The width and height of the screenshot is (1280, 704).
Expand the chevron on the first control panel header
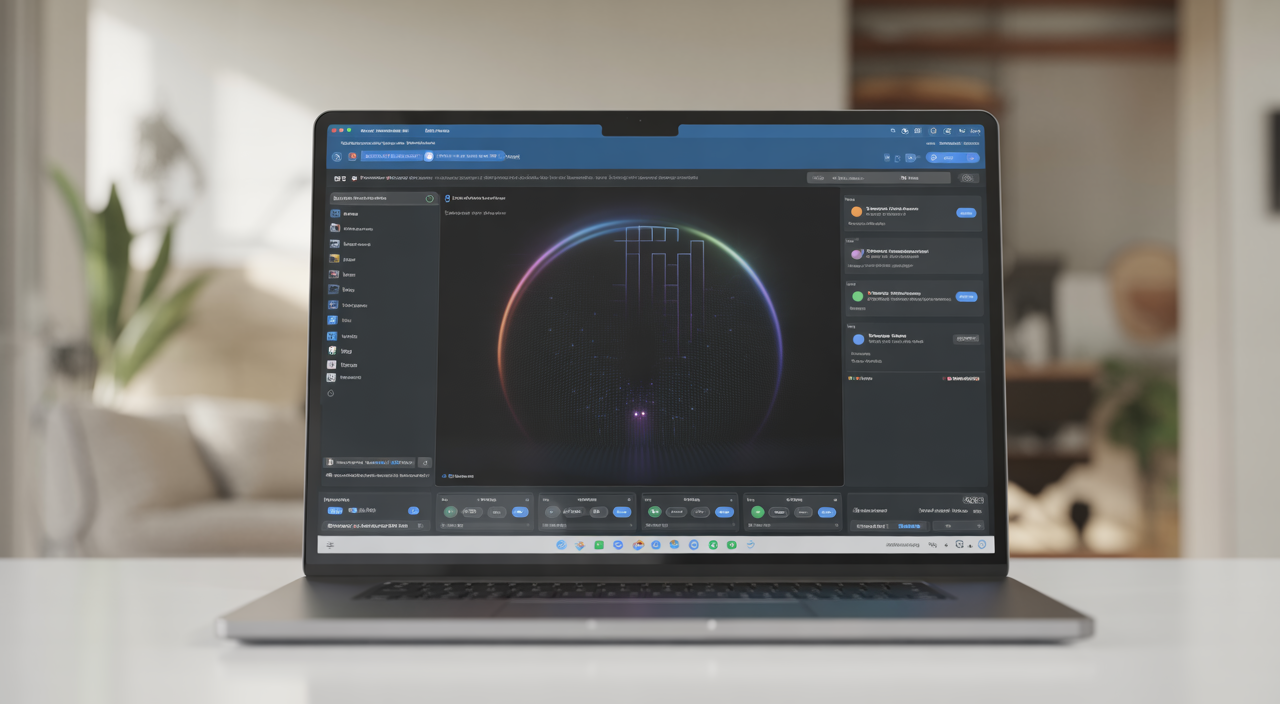click(526, 498)
